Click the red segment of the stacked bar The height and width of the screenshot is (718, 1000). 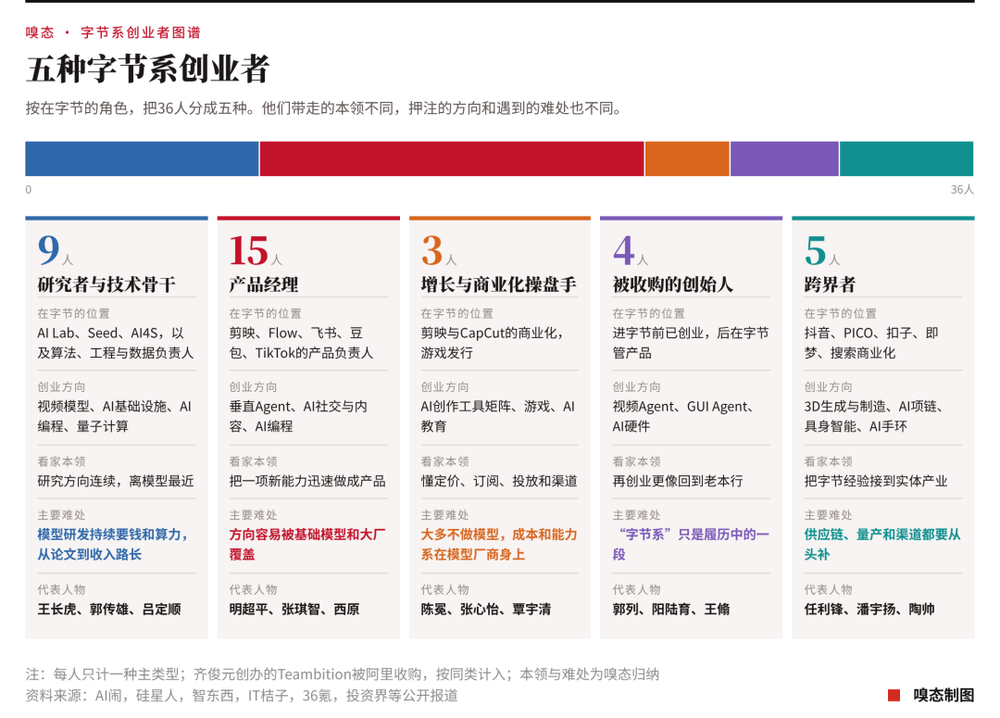[452, 159]
